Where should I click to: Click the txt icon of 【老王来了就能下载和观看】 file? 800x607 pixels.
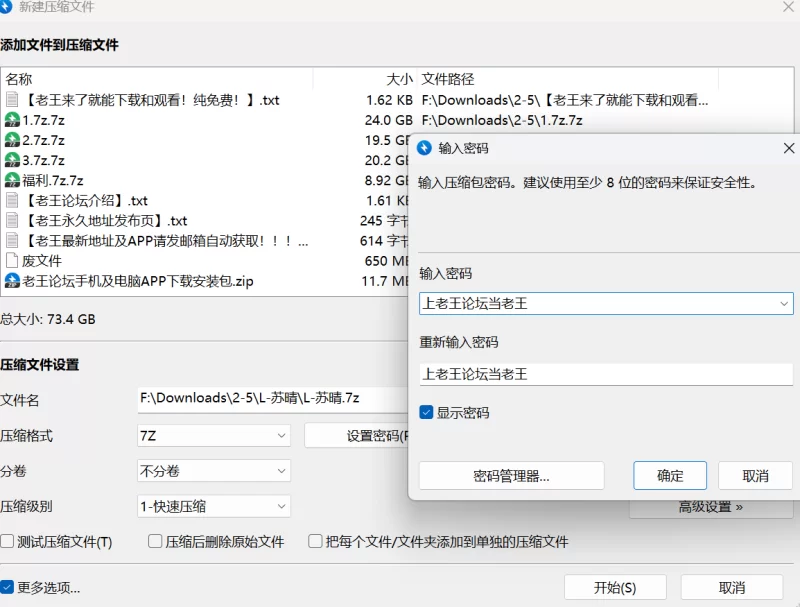pyautogui.click(x=12, y=99)
